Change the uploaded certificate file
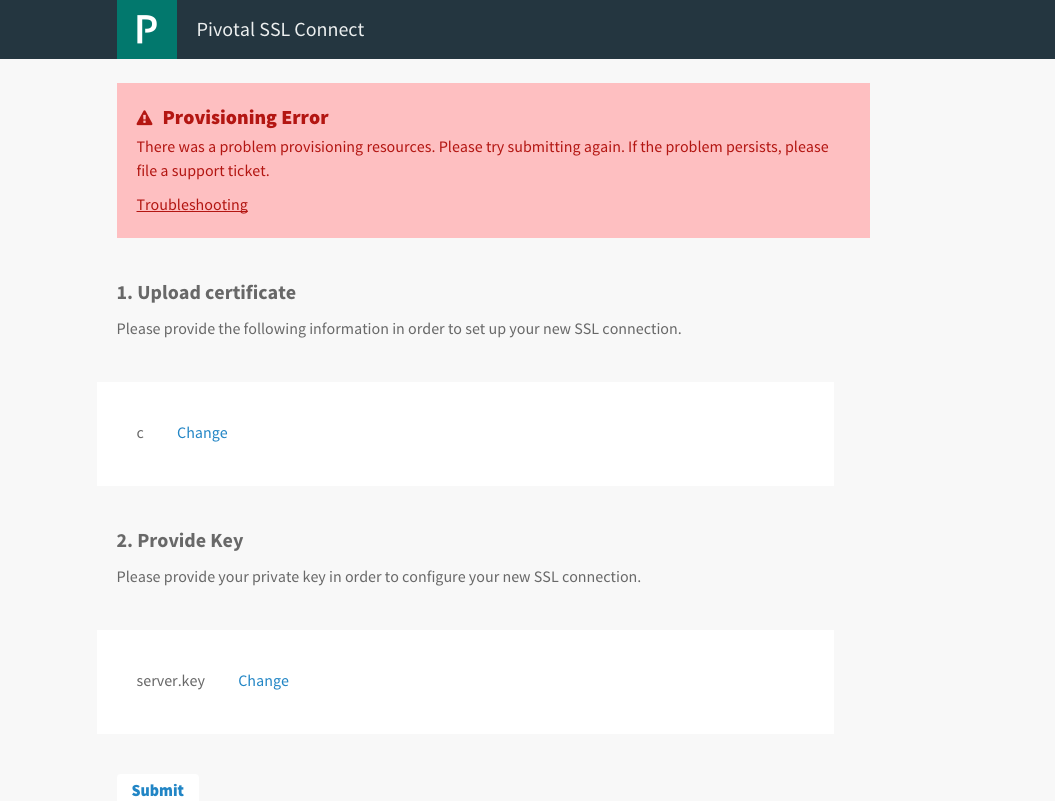 click(x=202, y=433)
